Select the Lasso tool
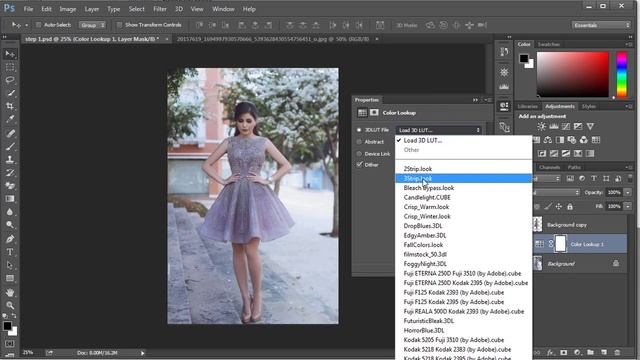Viewport: 640px width, 360px height. tap(10, 80)
